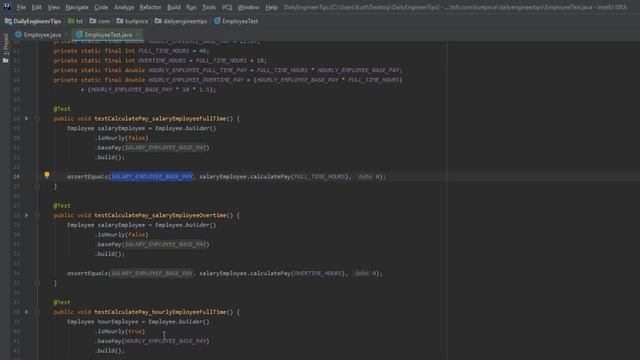Run testCalculatePay_salaryEmployeeOvertime via its green gutter arrow
Image resolution: width=640 pixels, height=360 pixels.
click(x=27, y=215)
